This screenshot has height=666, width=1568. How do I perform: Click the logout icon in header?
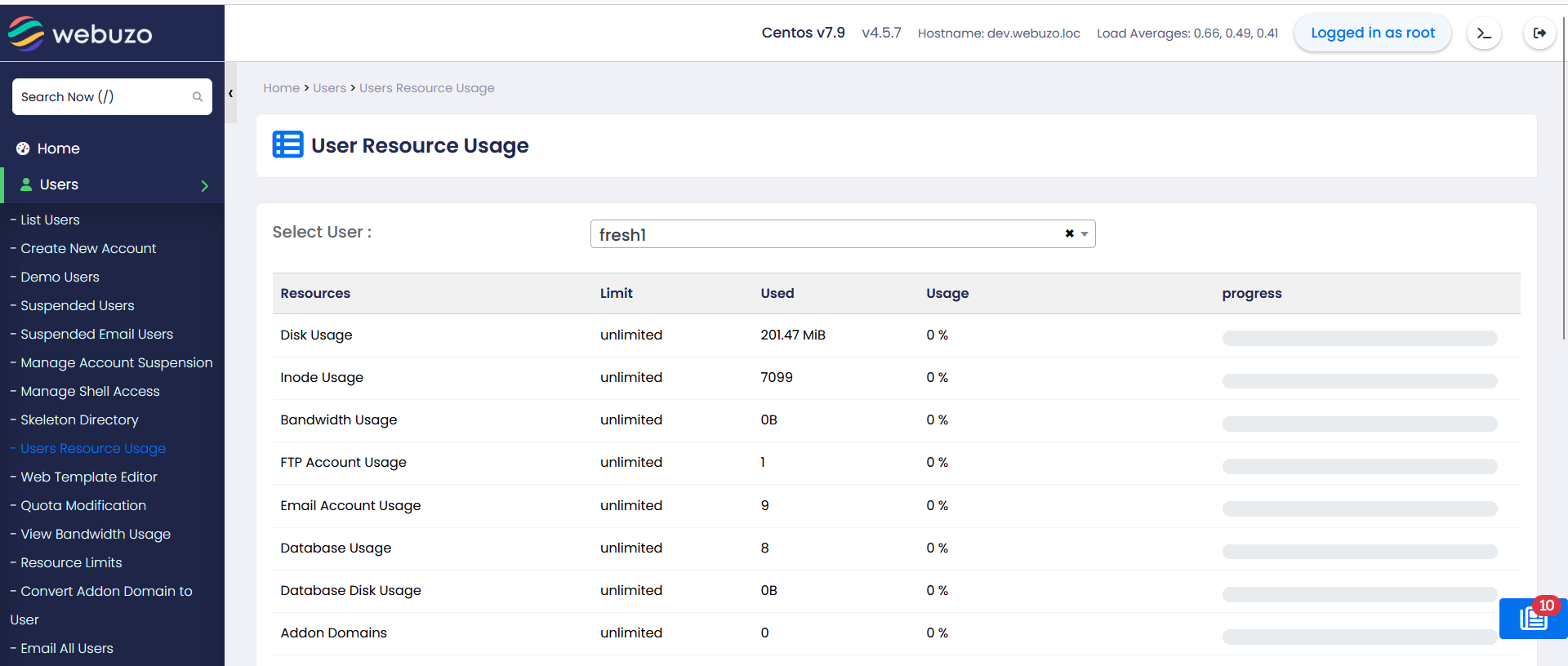(x=1539, y=33)
